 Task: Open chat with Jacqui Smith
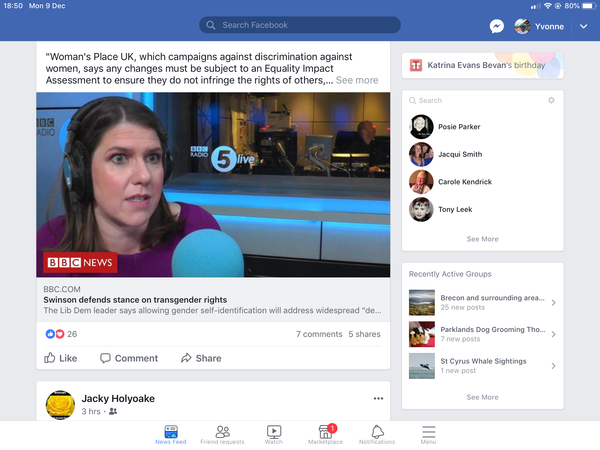point(482,154)
